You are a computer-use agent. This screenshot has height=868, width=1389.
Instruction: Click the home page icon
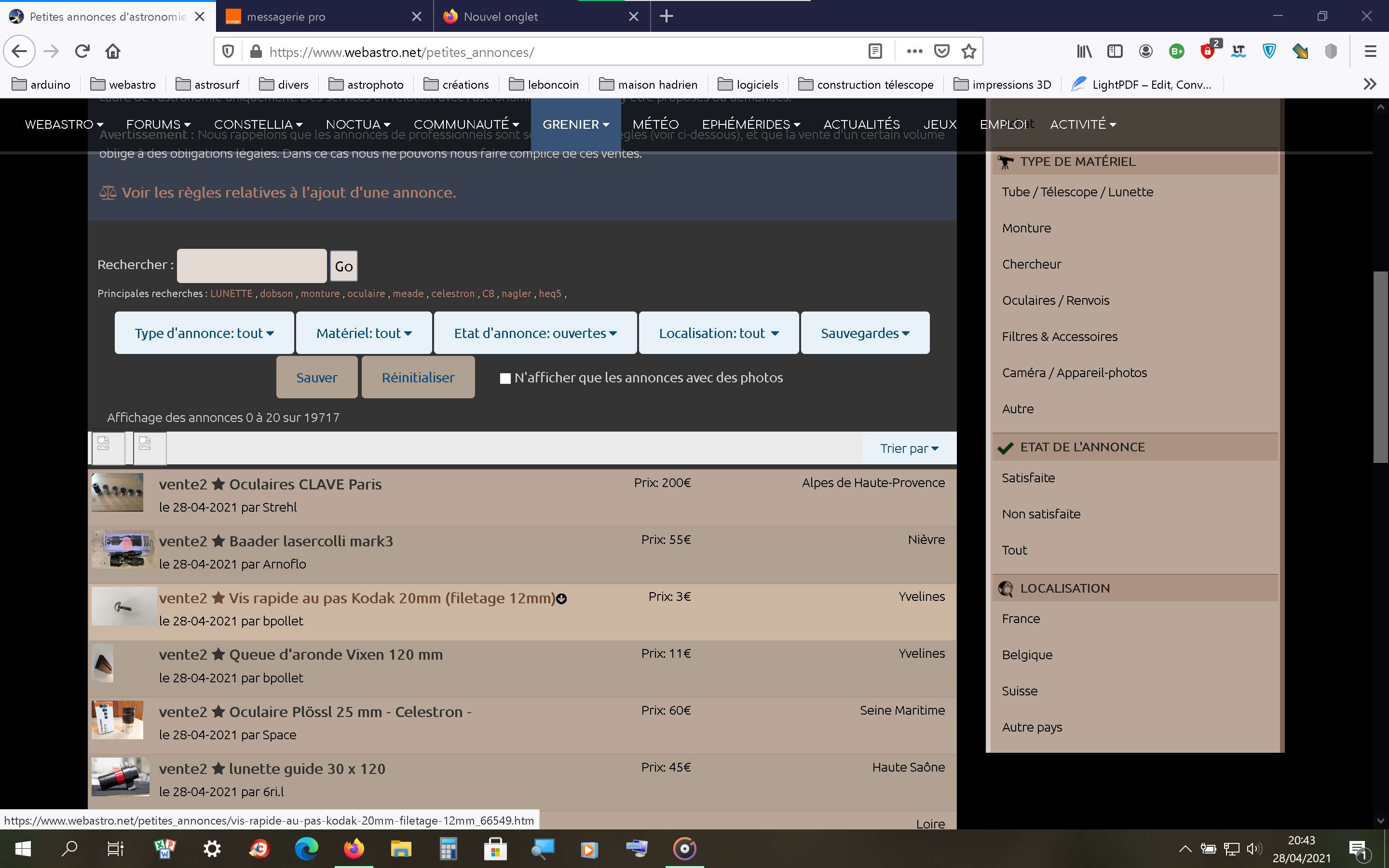(x=112, y=52)
